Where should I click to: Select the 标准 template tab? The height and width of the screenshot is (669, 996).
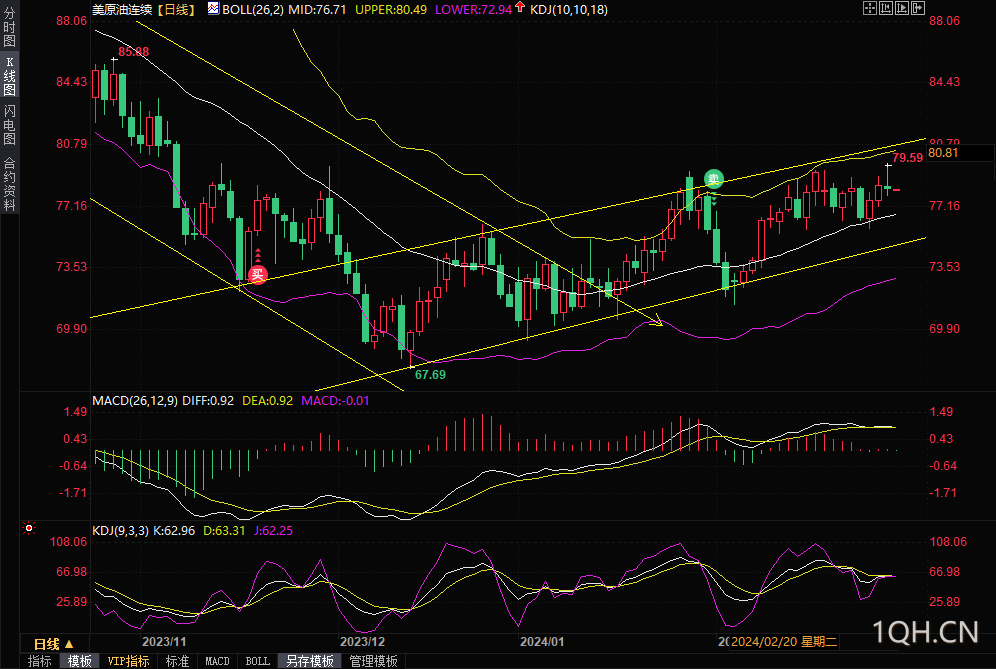pos(177,661)
